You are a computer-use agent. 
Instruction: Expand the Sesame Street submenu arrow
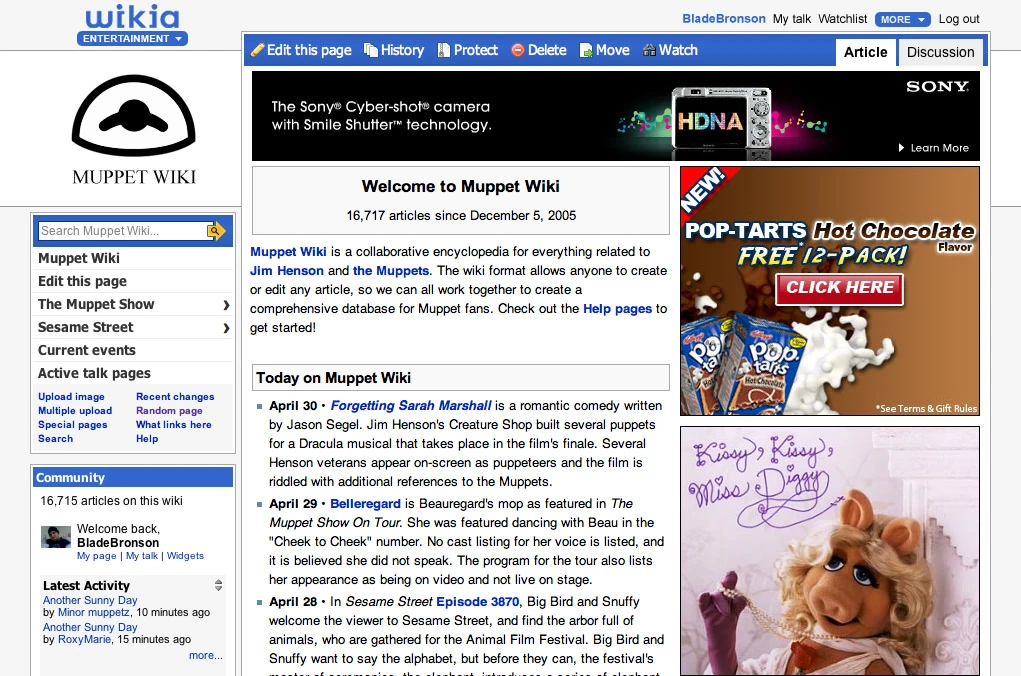click(x=226, y=328)
